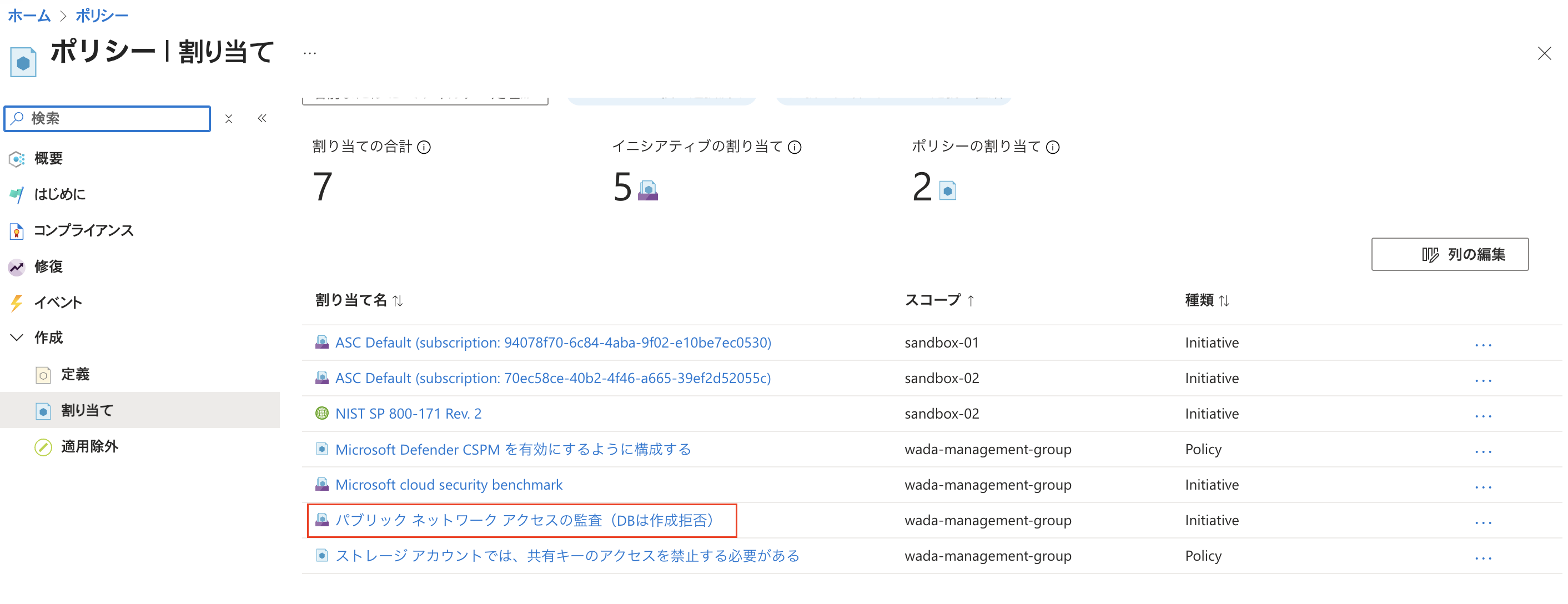Select 定義 under 作成
The width and height of the screenshot is (1568, 604).
(x=76, y=375)
